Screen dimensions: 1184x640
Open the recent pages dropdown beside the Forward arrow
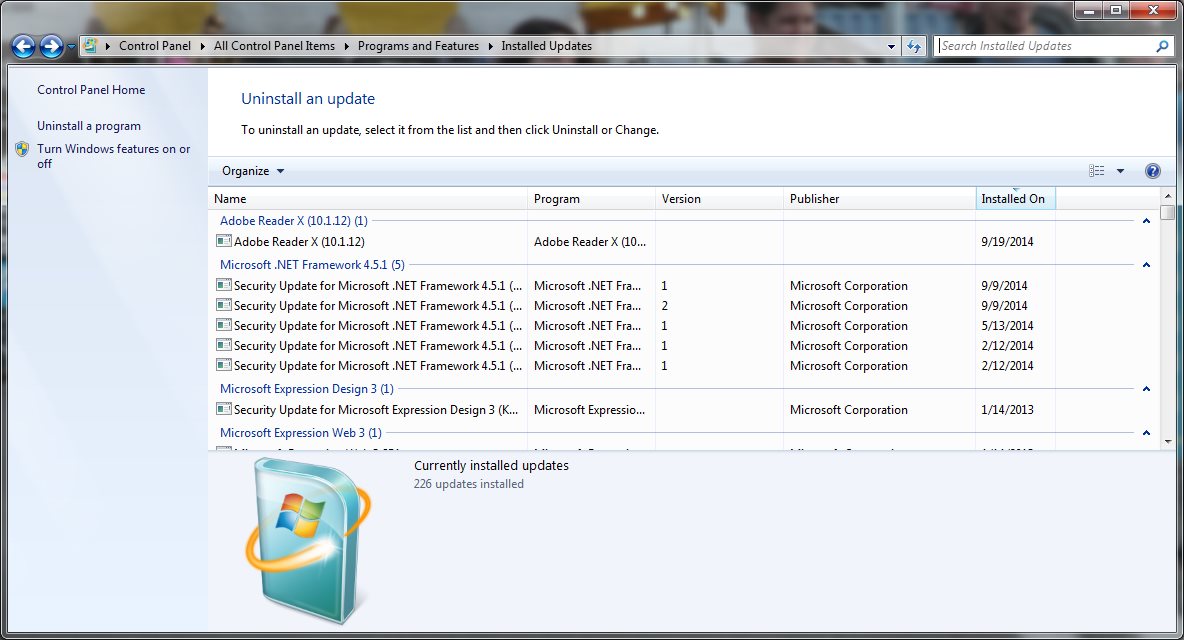[71, 47]
